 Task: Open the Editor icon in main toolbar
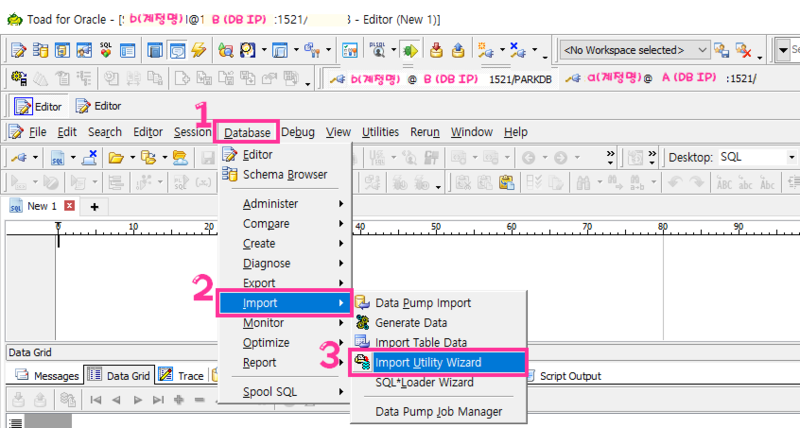(x=18, y=50)
